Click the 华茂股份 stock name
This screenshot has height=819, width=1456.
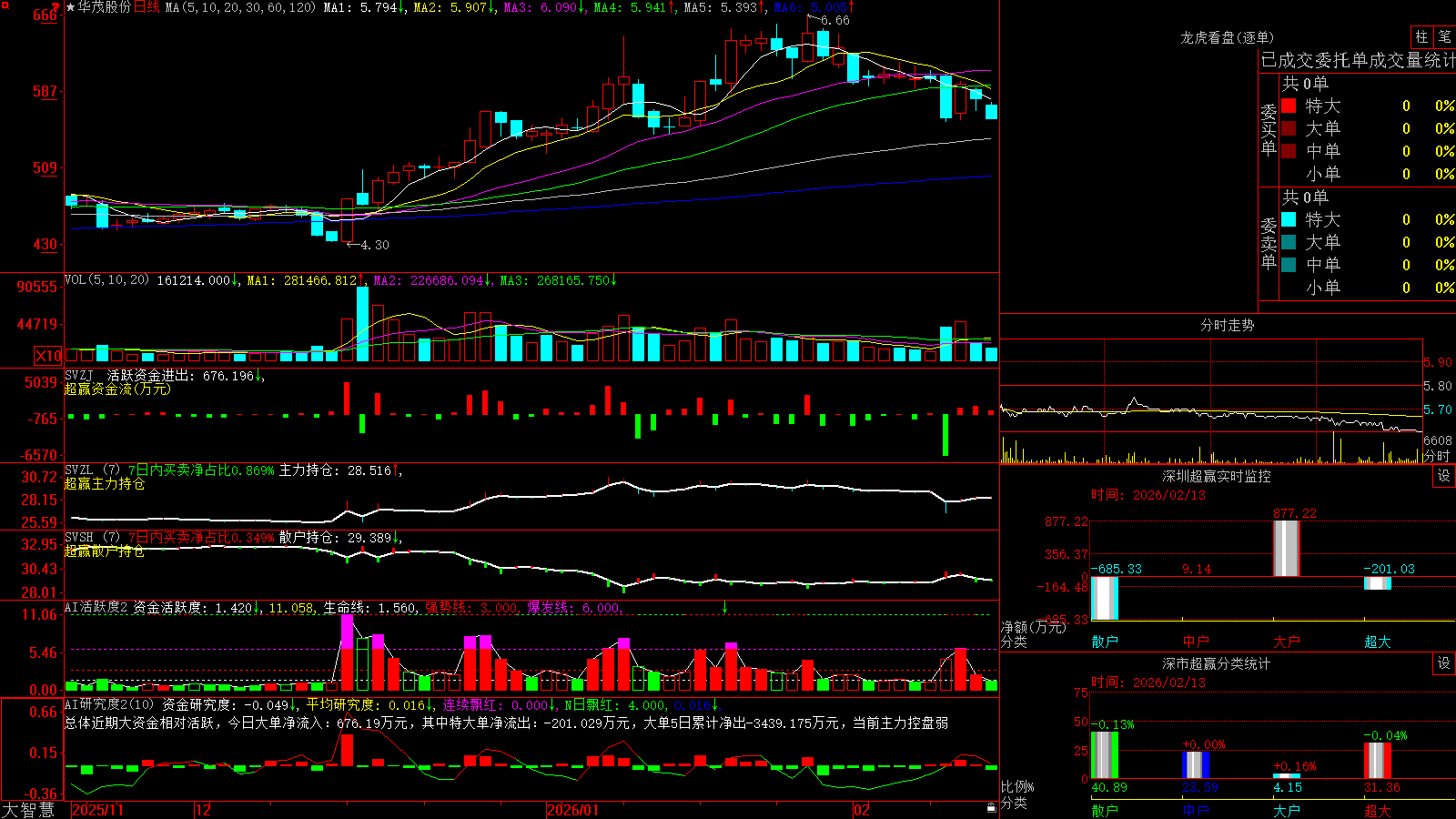click(105, 7)
